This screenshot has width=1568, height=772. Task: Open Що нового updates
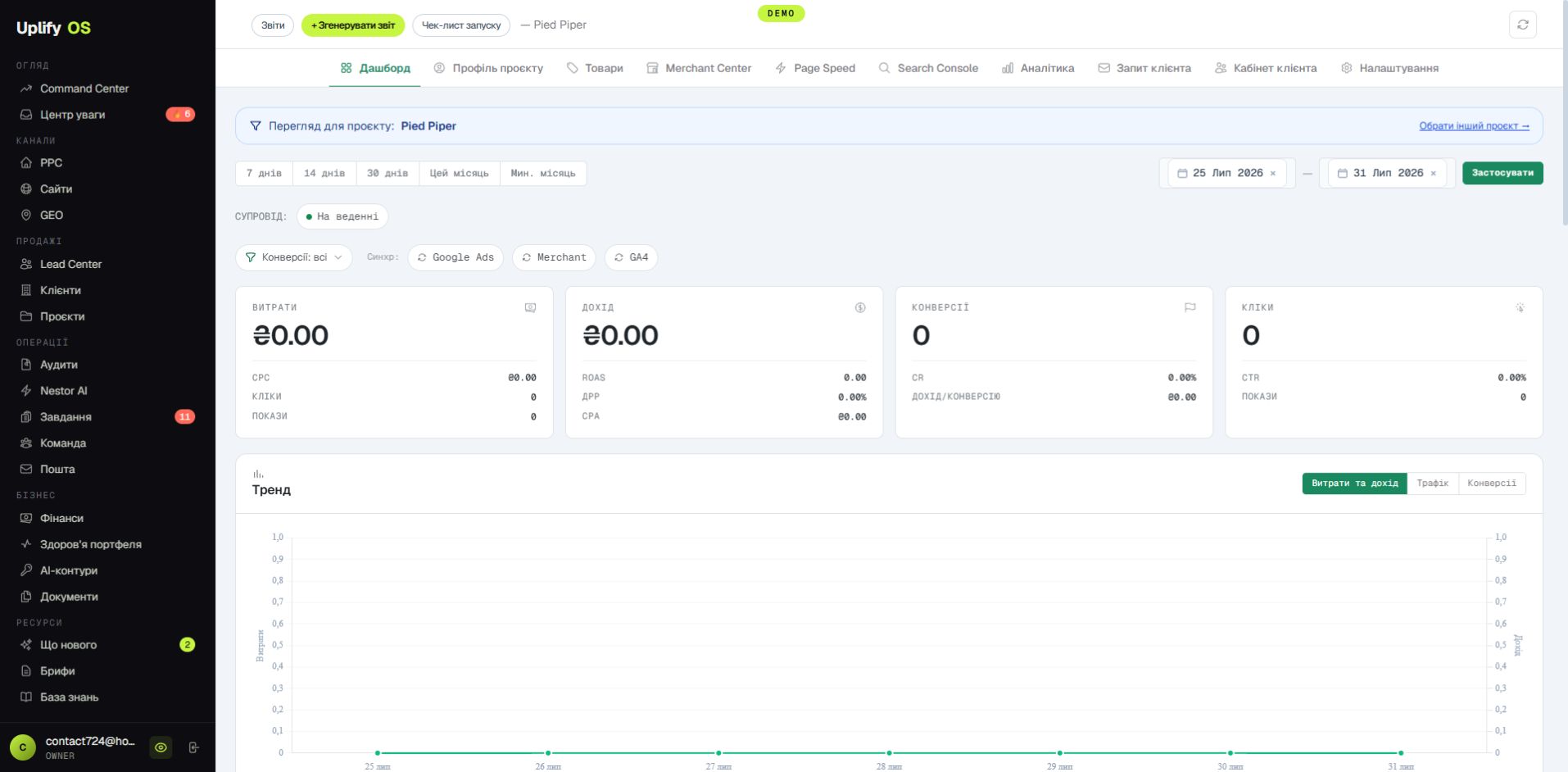pos(107,645)
